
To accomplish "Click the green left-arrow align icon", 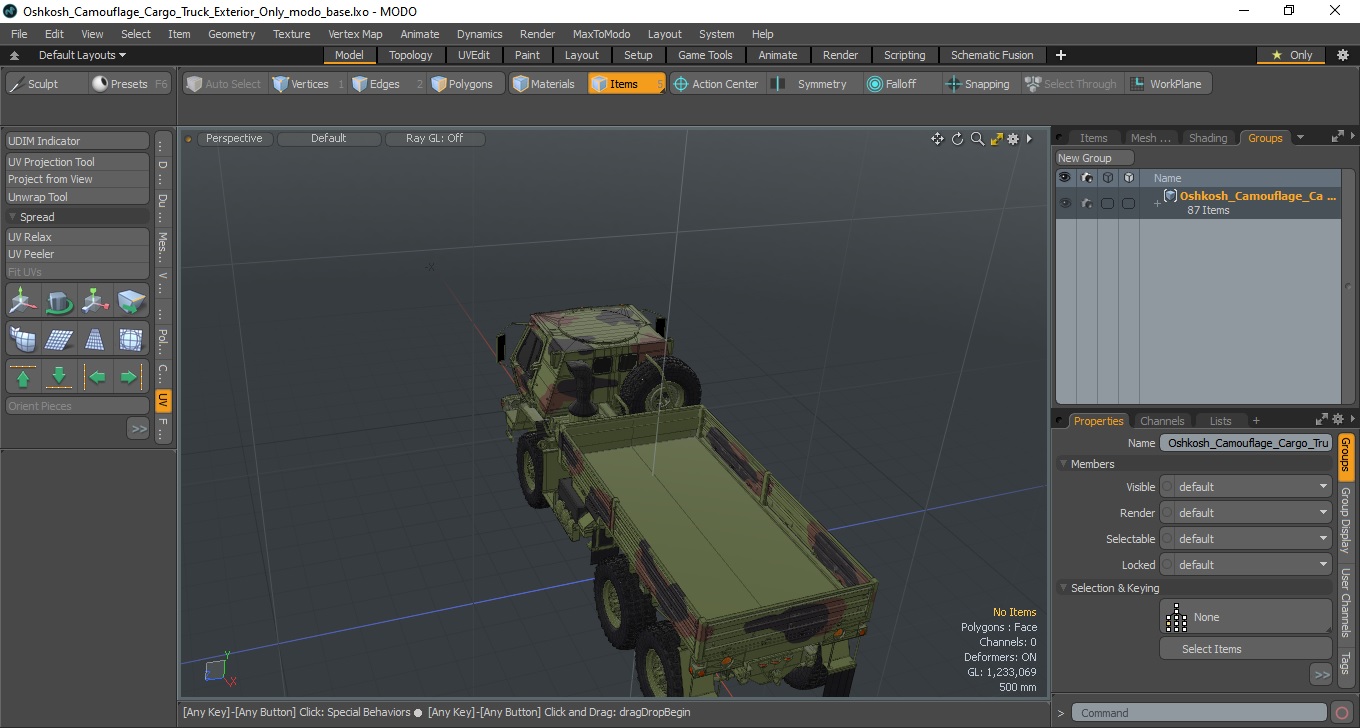I will click(x=95, y=377).
